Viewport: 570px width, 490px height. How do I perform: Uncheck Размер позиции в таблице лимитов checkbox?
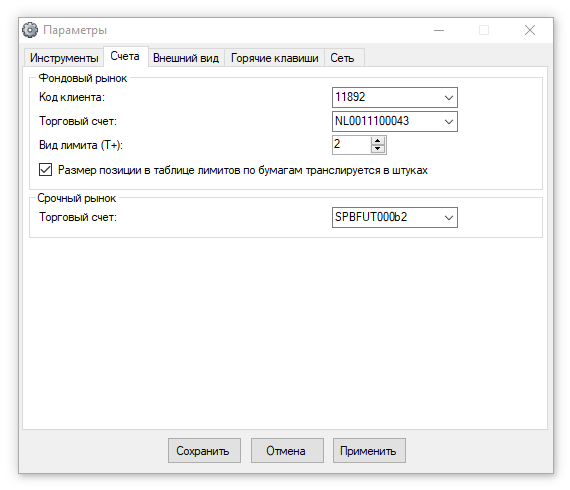(45, 169)
